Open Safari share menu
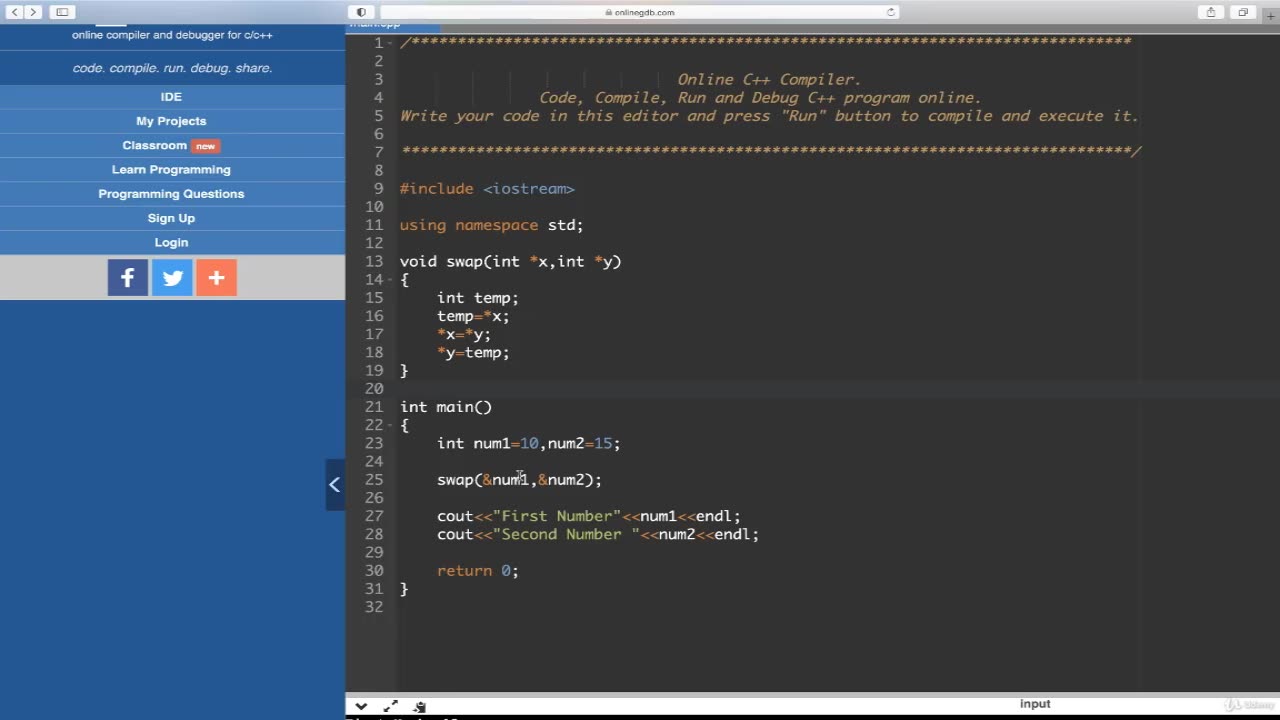Screen dimensions: 1280x720 point(1211,12)
